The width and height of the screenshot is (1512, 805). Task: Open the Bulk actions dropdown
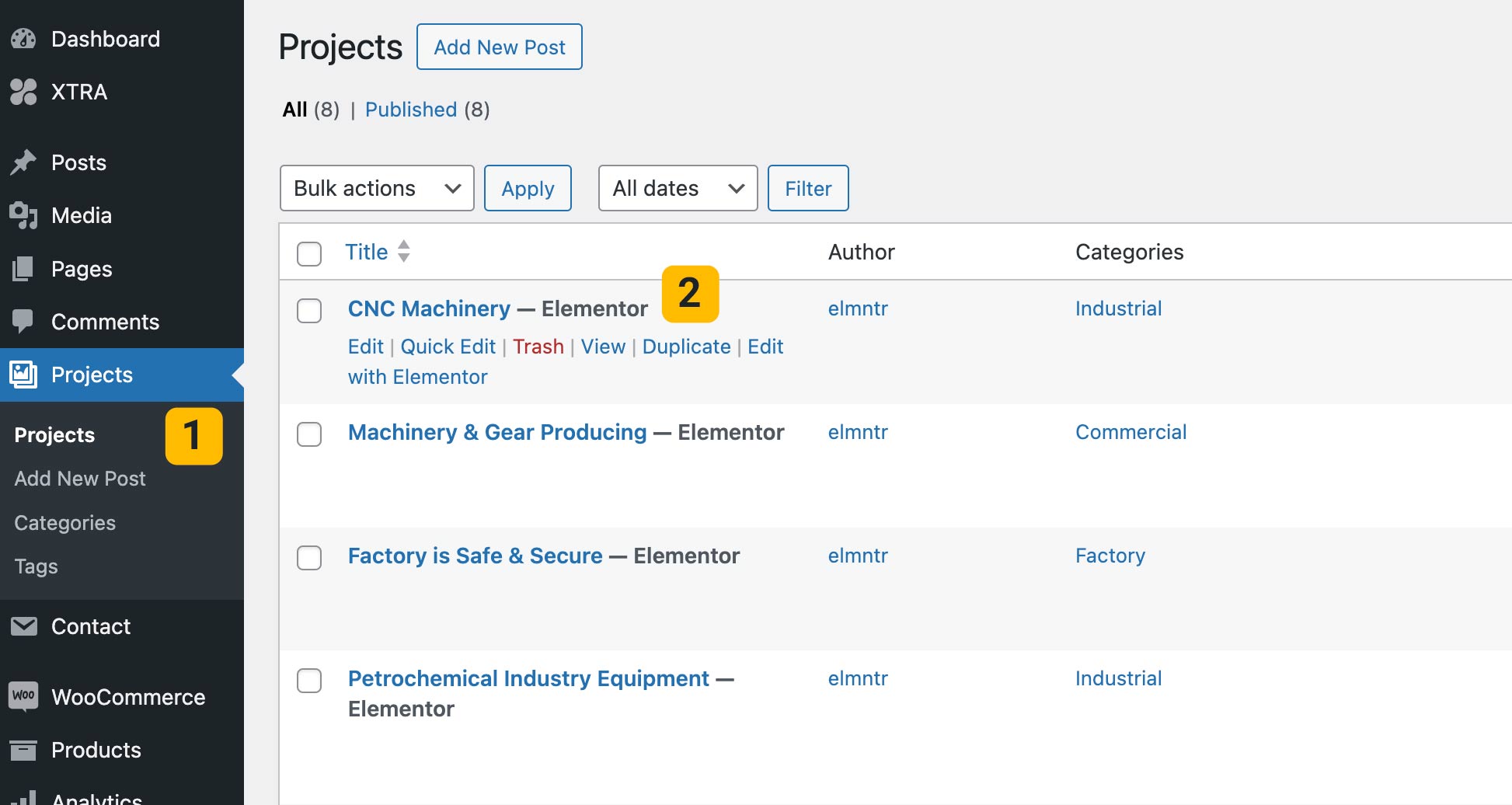(x=377, y=188)
